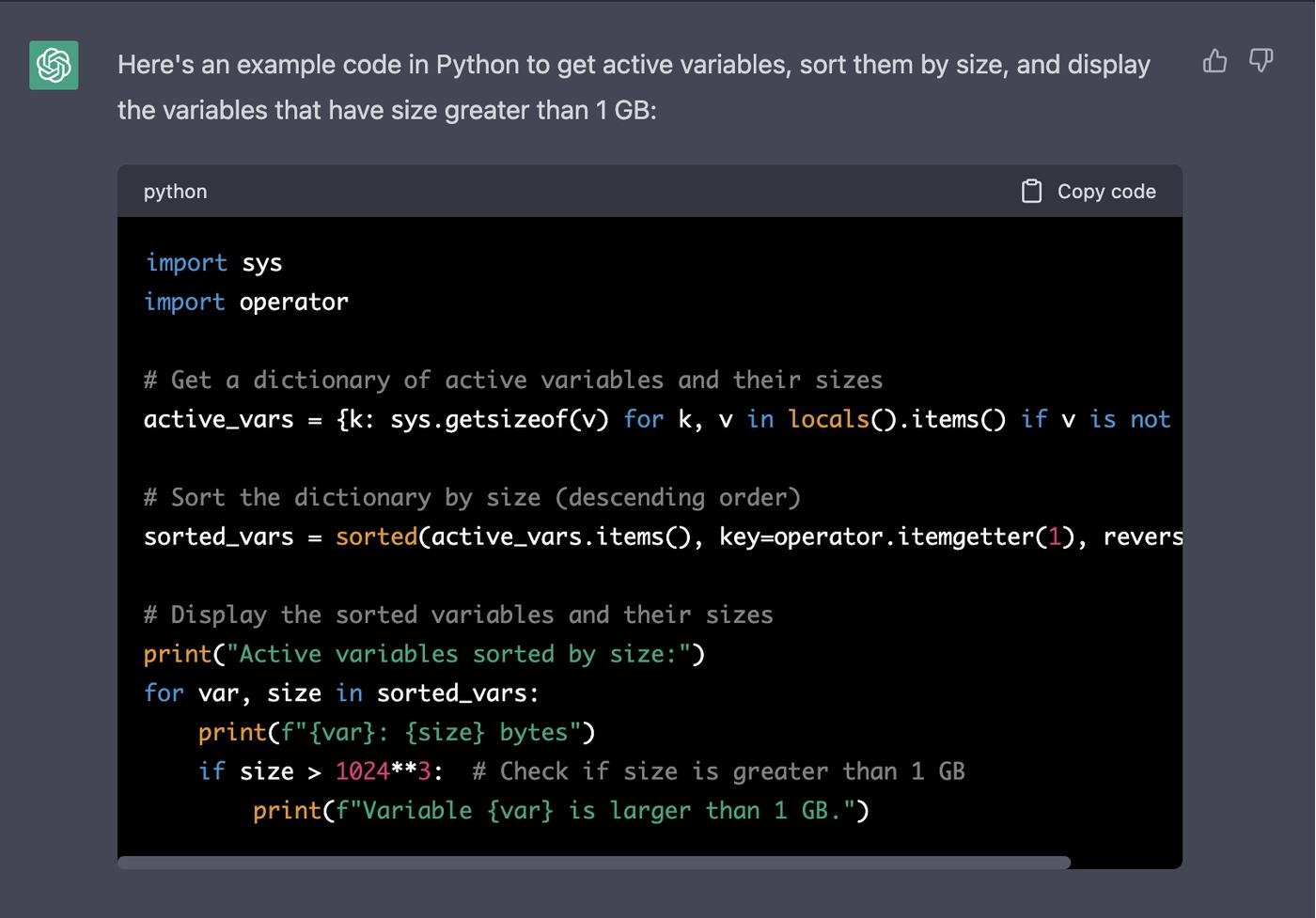Image resolution: width=1316 pixels, height=918 pixels.
Task: Click the 'locals' function in code
Action: pos(828,419)
